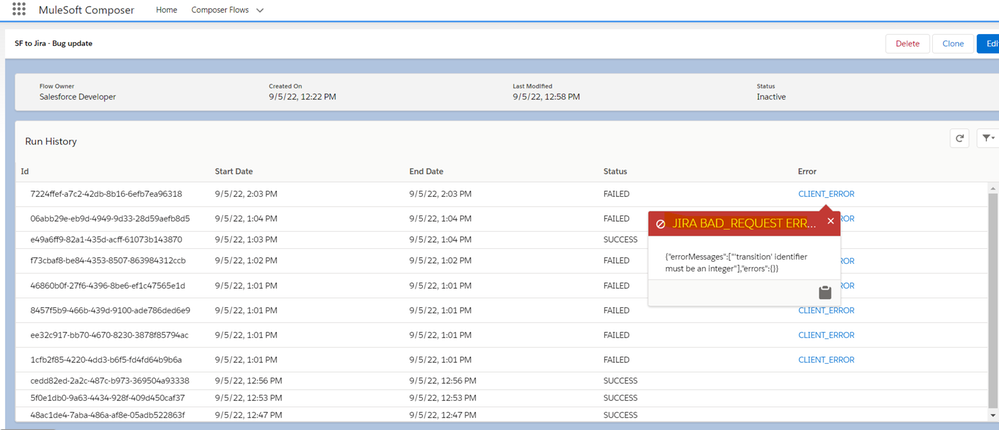Click the Run History vertical scrollbar
The width and height of the screenshot is (999, 430).
point(993,299)
